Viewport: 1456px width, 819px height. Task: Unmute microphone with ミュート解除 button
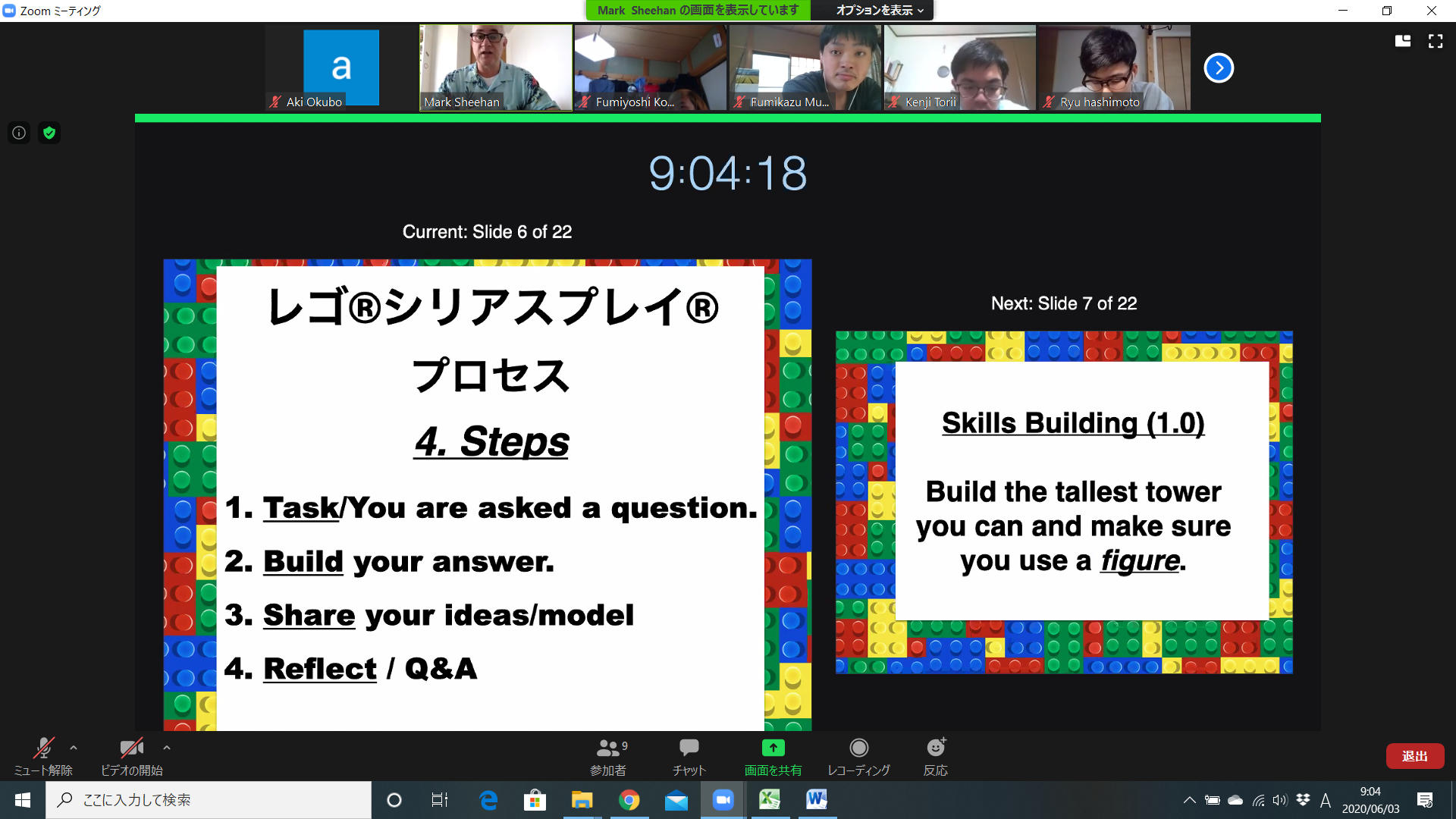43,757
